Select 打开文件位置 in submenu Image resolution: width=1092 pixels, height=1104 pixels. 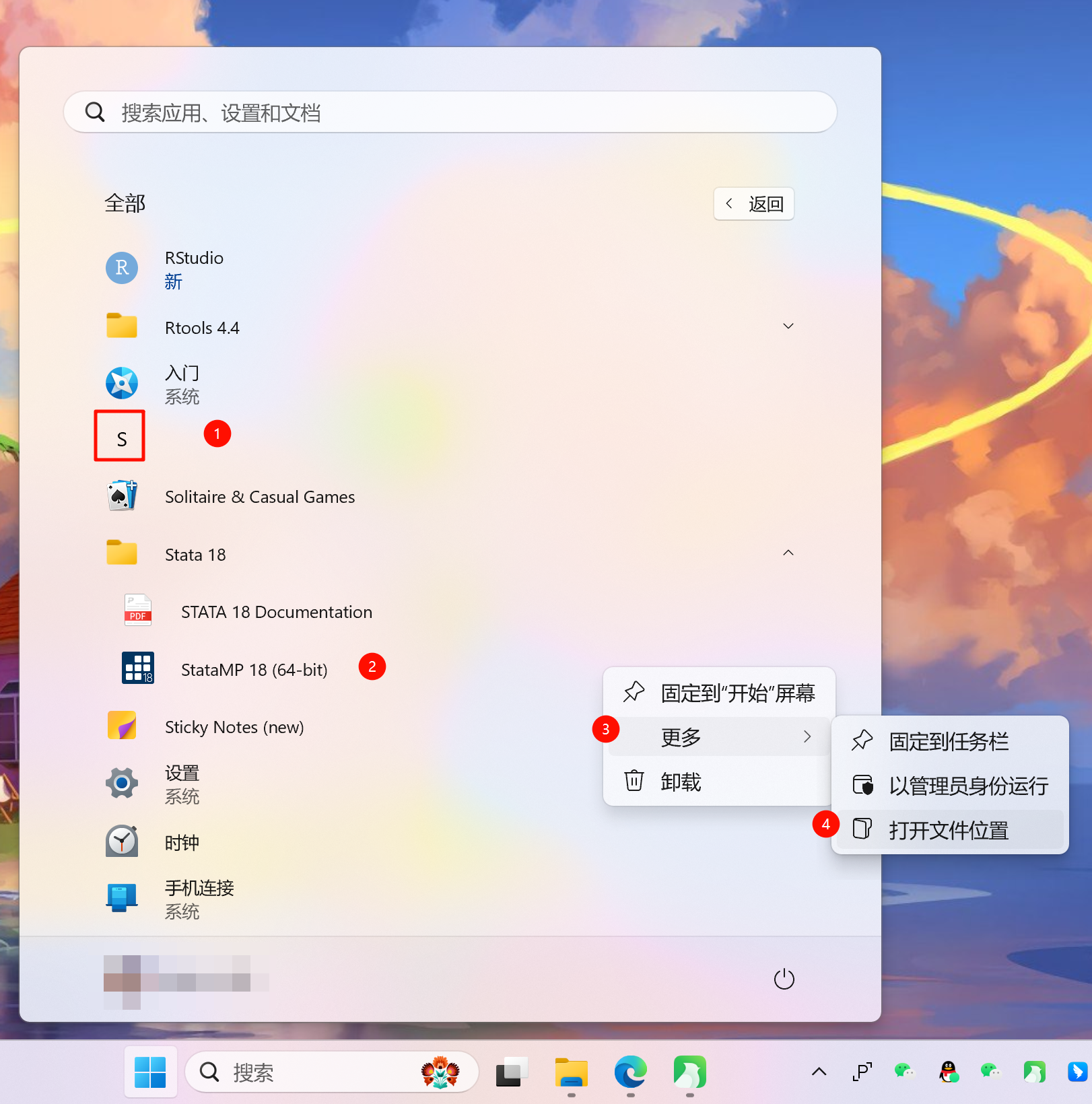click(x=950, y=829)
